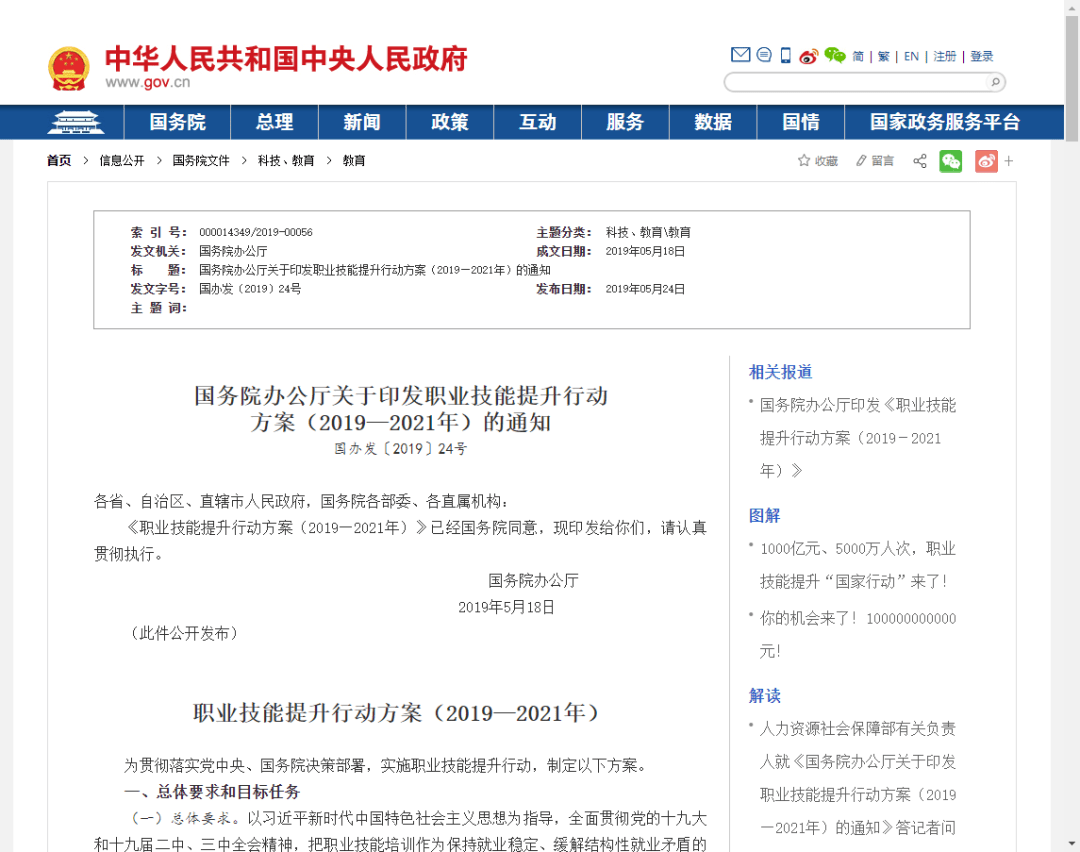The height and width of the screenshot is (852, 1080).
Task: Open the 解读 link 人力资源社会保障部有关负责人答记者问
Action: coord(858,778)
